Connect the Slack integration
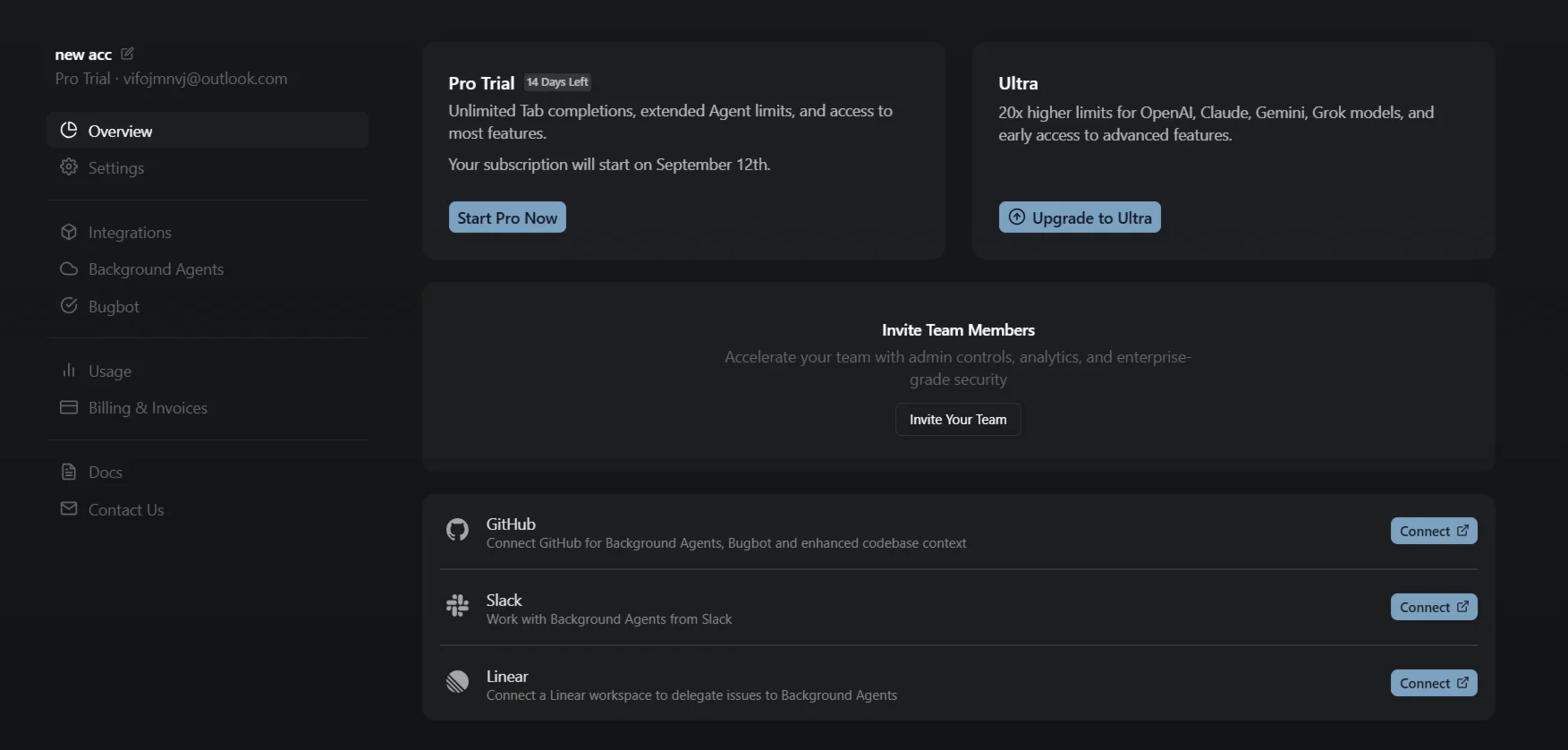The height and width of the screenshot is (750, 1568). [x=1434, y=607]
